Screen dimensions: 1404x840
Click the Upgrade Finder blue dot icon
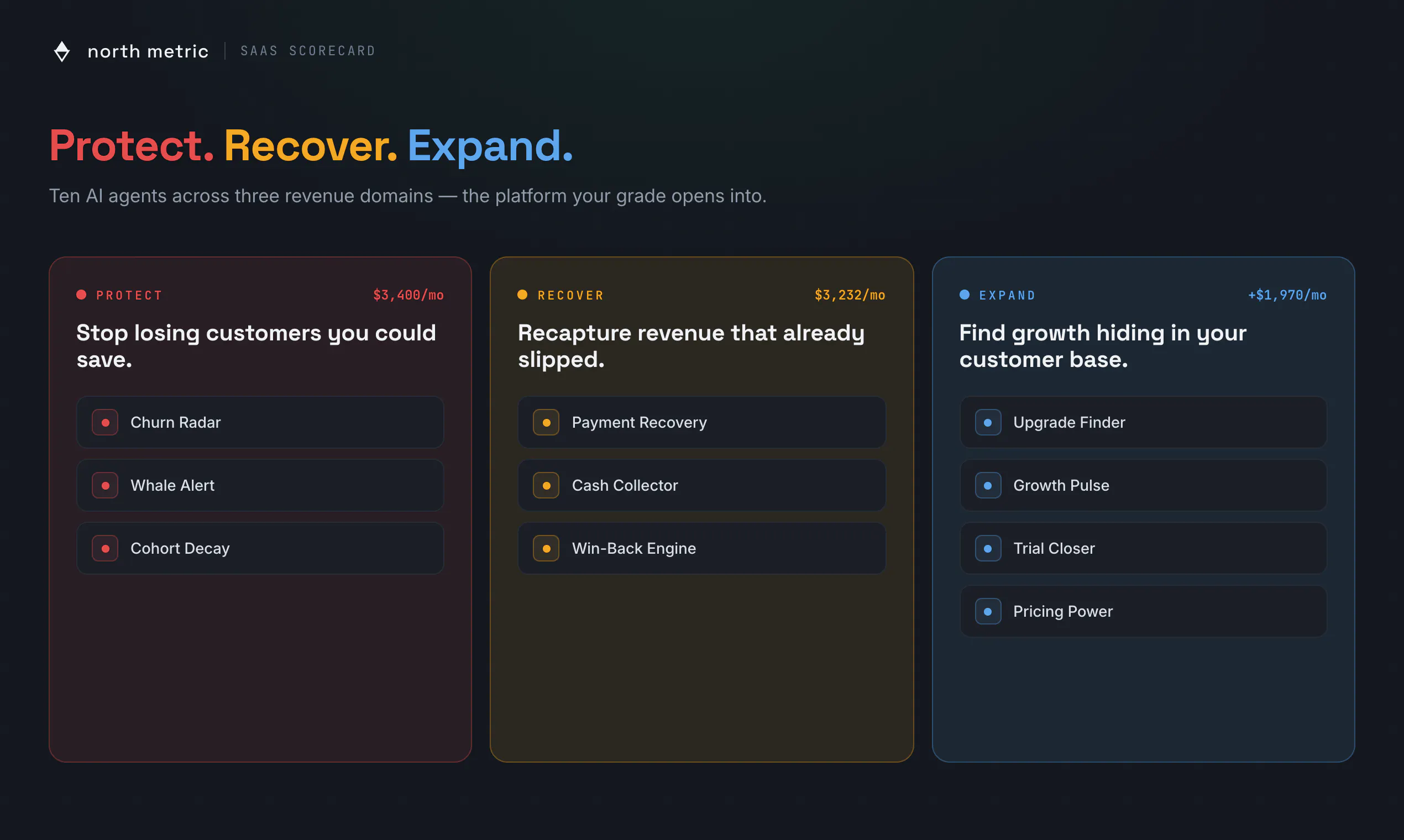point(988,422)
